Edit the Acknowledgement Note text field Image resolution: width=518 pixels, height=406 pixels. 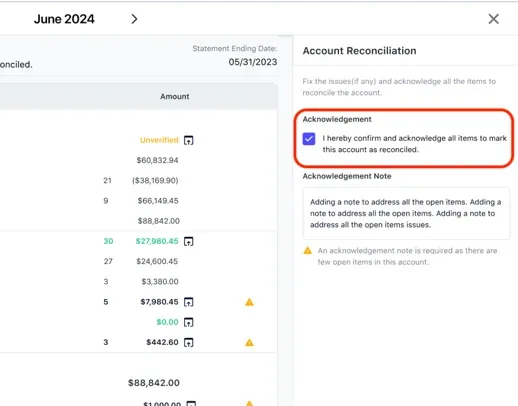406,213
